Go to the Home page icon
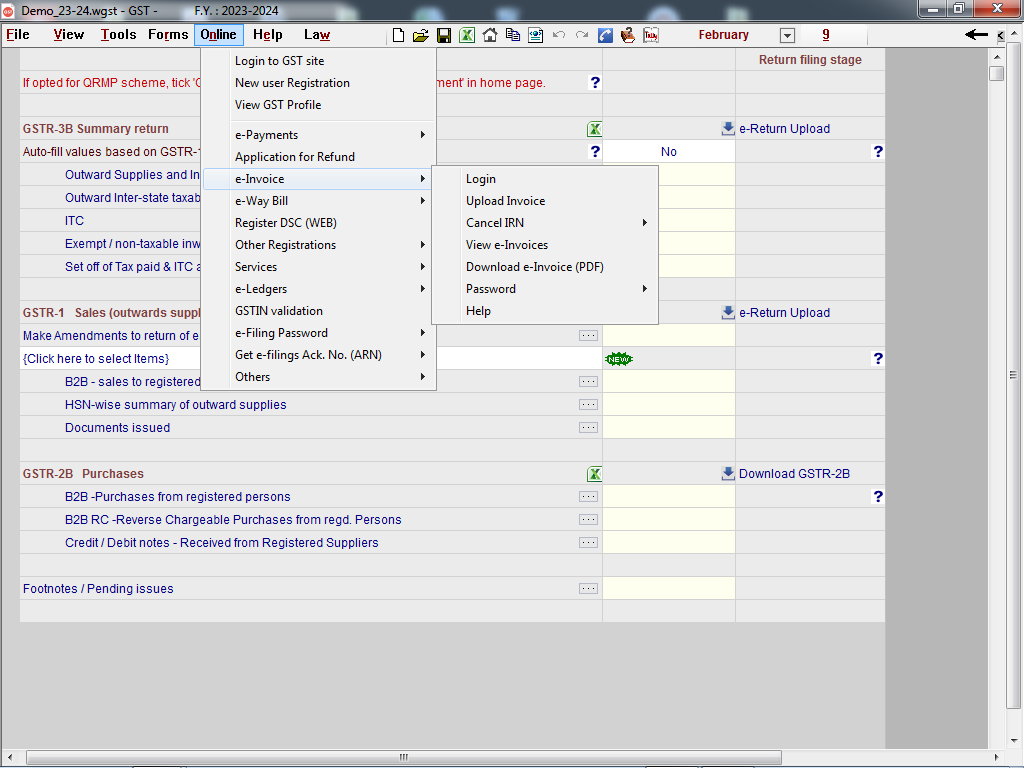 pyautogui.click(x=490, y=35)
